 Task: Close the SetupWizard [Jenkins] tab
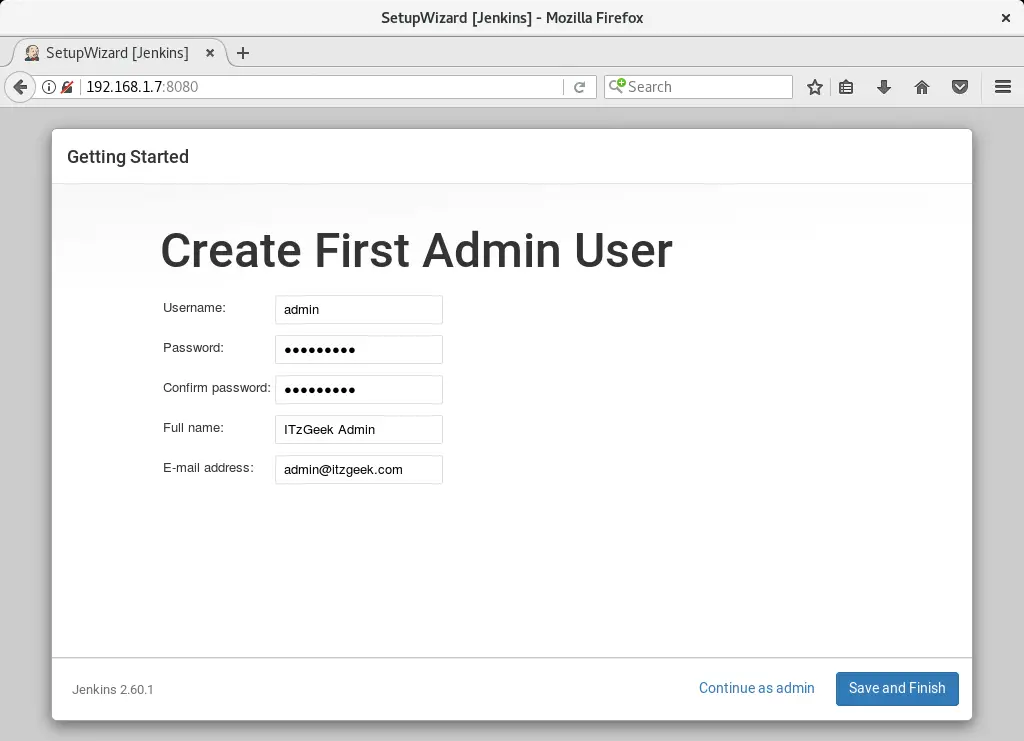pos(210,53)
